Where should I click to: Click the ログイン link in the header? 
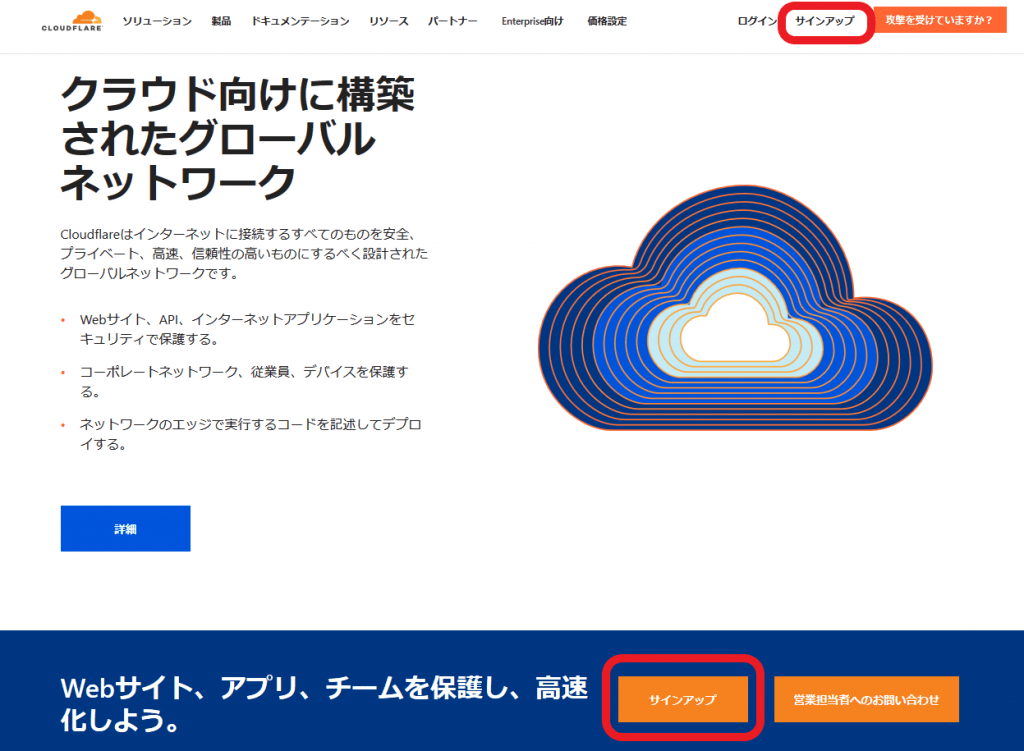(x=756, y=21)
